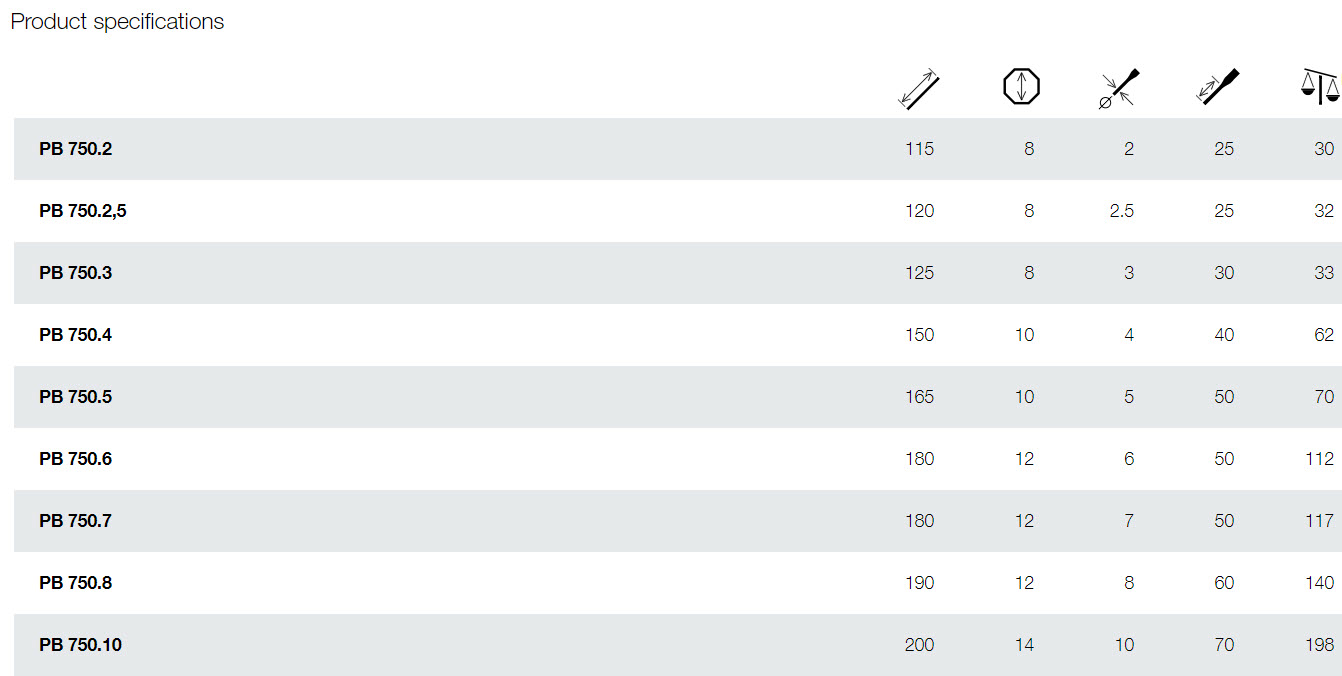Select product PB 750.8
The height and width of the screenshot is (676, 1342).
76,583
